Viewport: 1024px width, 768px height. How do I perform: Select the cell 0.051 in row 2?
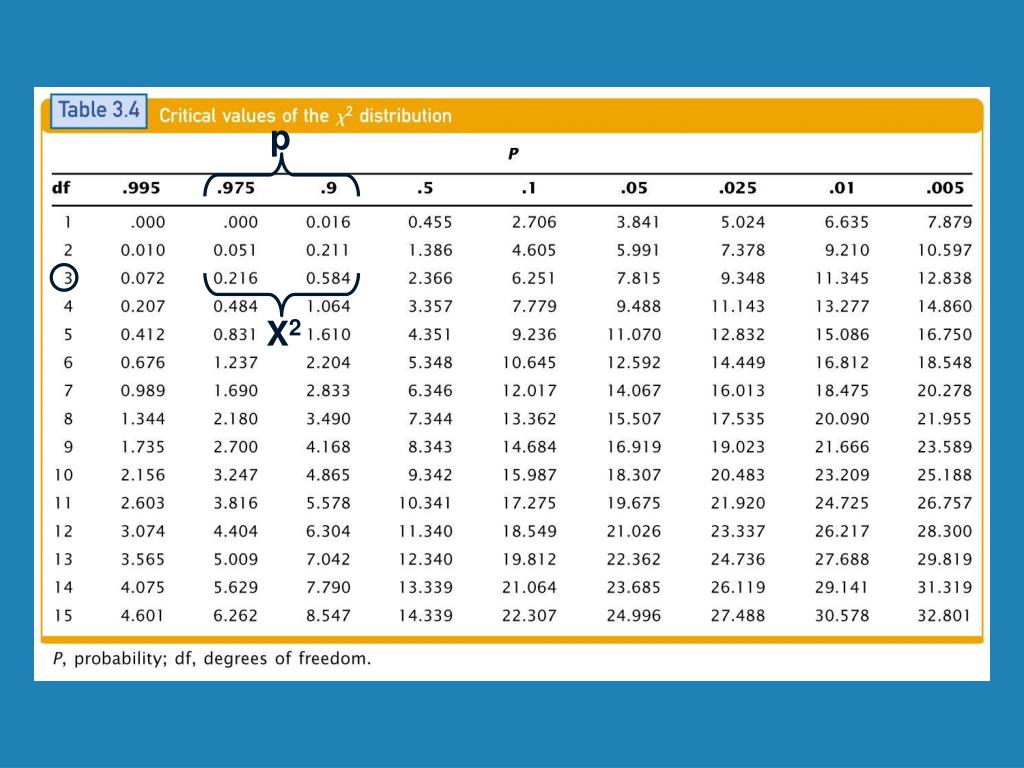235,251
